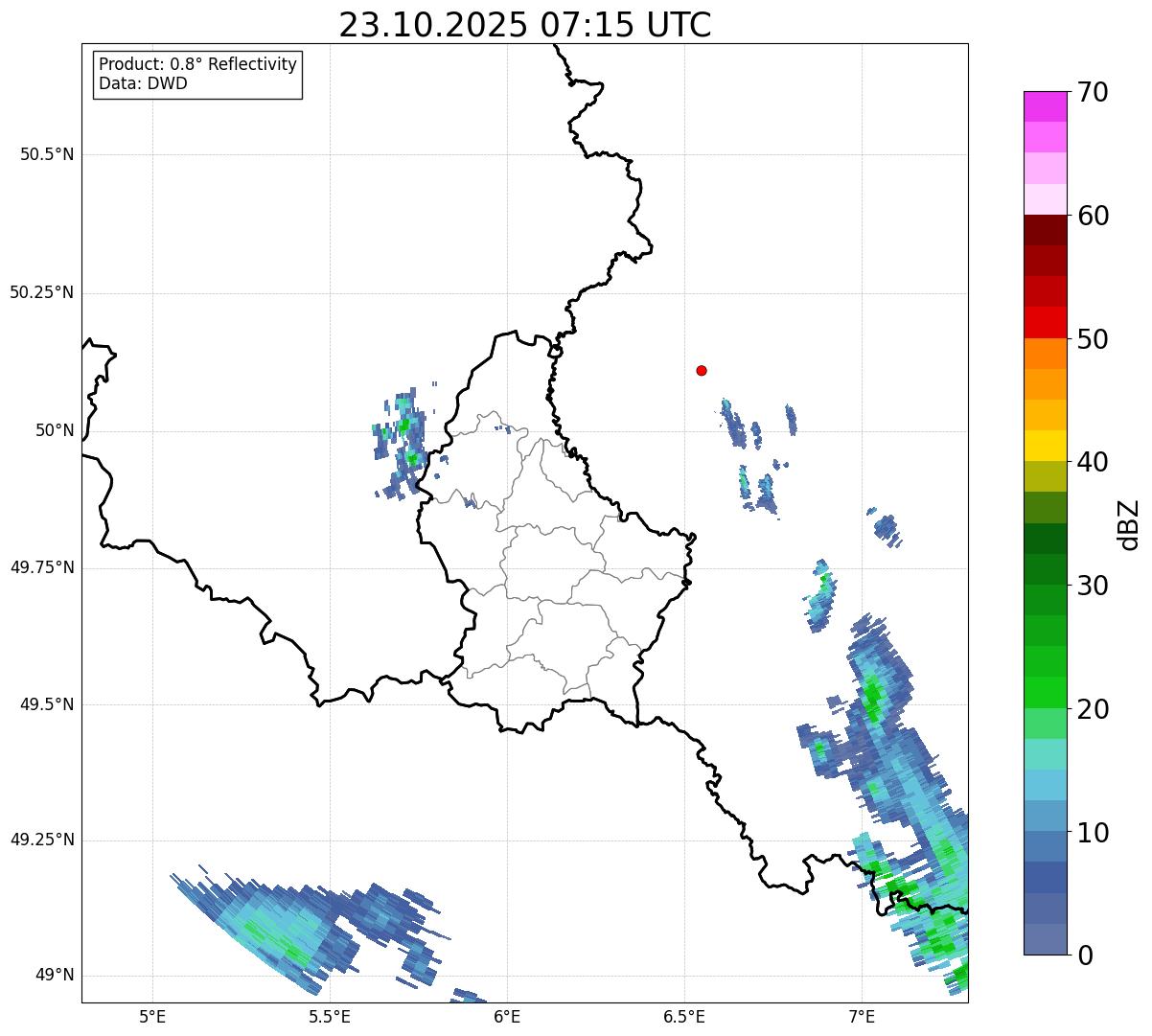Click the 49.75°N latitude label
Viewport: 1152px width, 1036px height.
tap(42, 567)
